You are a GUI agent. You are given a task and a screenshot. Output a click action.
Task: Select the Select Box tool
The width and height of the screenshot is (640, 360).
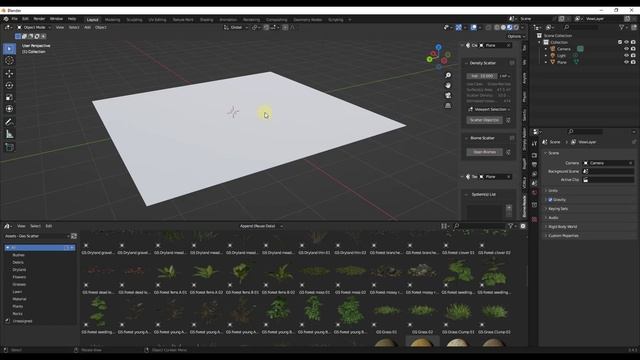coord(9,49)
